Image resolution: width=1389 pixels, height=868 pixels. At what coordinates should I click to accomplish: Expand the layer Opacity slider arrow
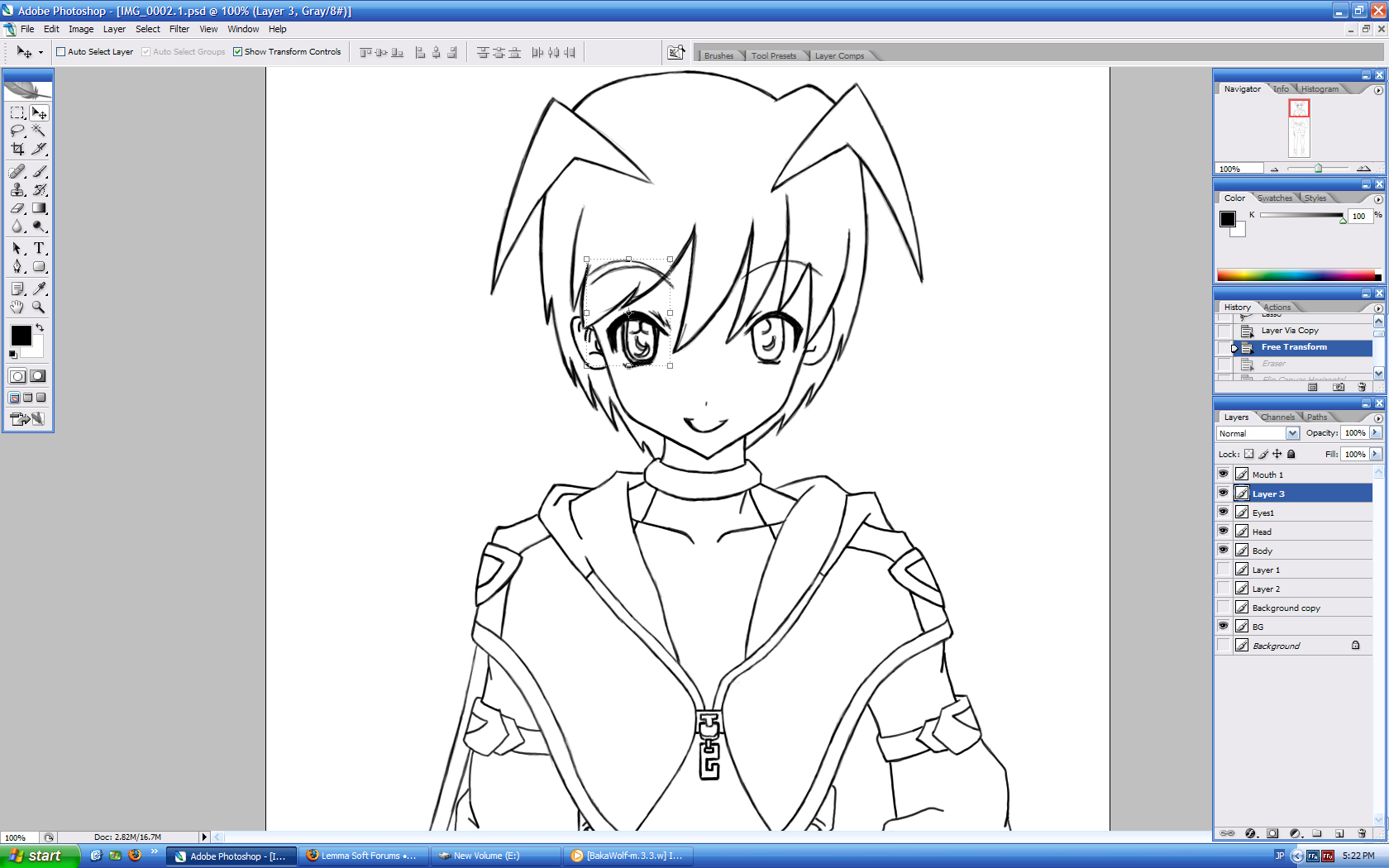[1376, 432]
